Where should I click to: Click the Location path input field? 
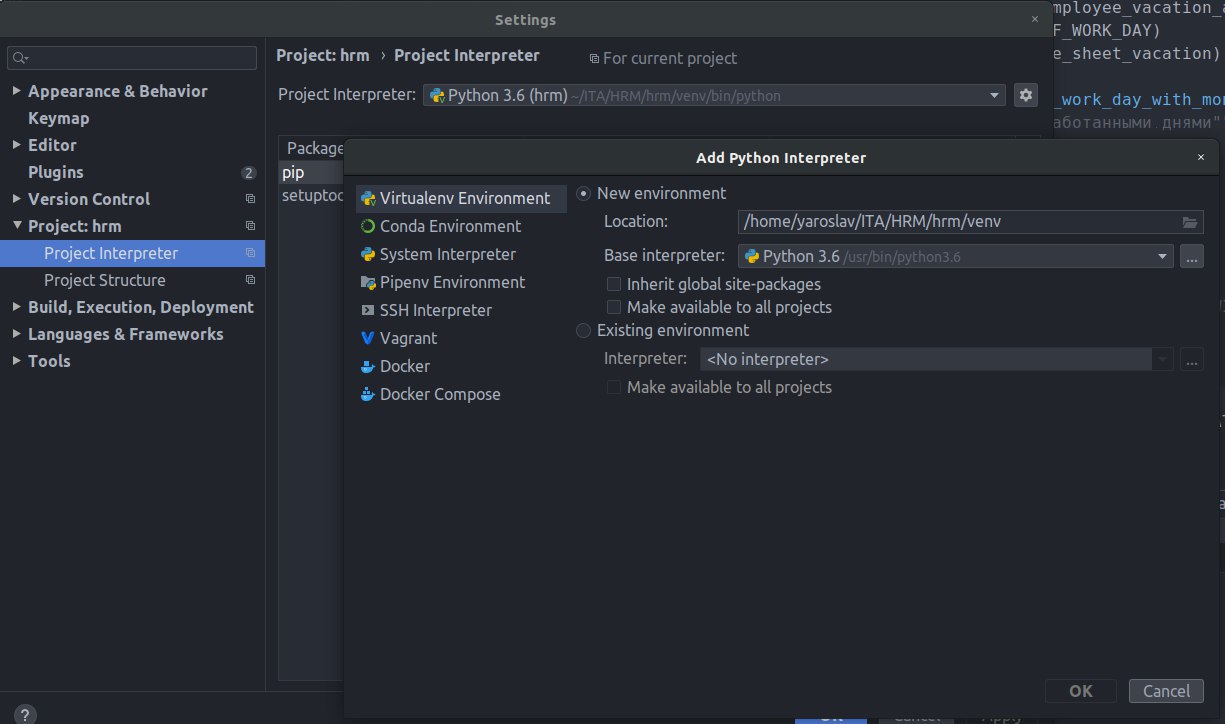point(955,222)
